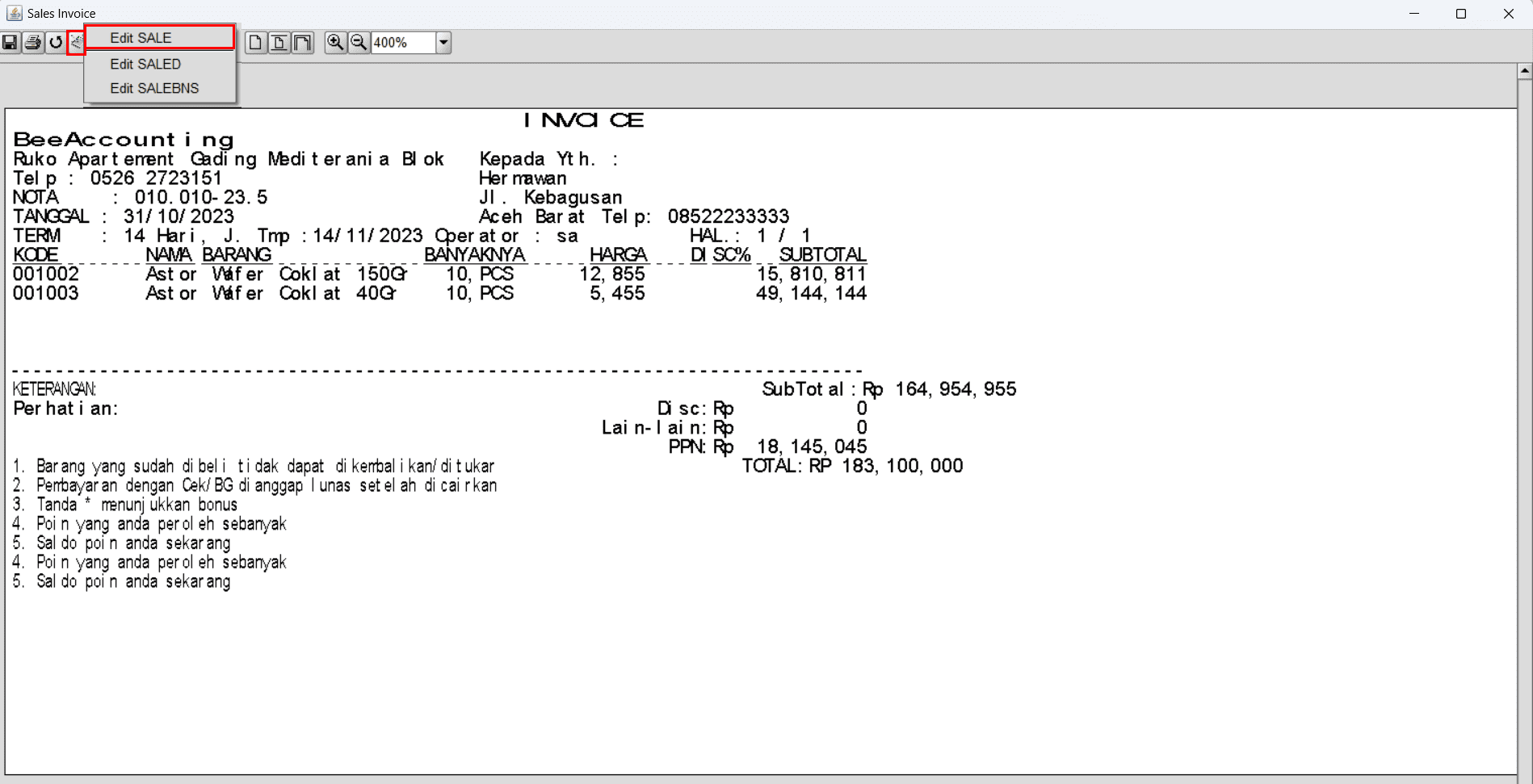Click subtotal value 49,144,144
The width and height of the screenshot is (1533, 784).
(x=811, y=294)
